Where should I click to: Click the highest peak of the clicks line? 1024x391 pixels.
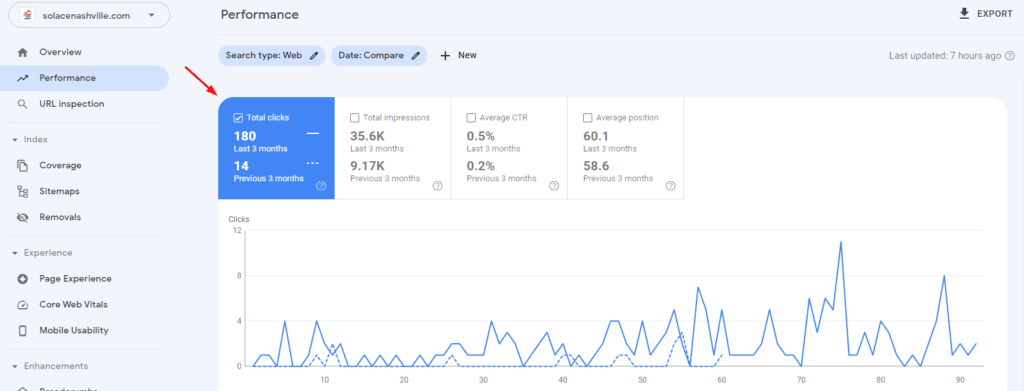pos(840,242)
